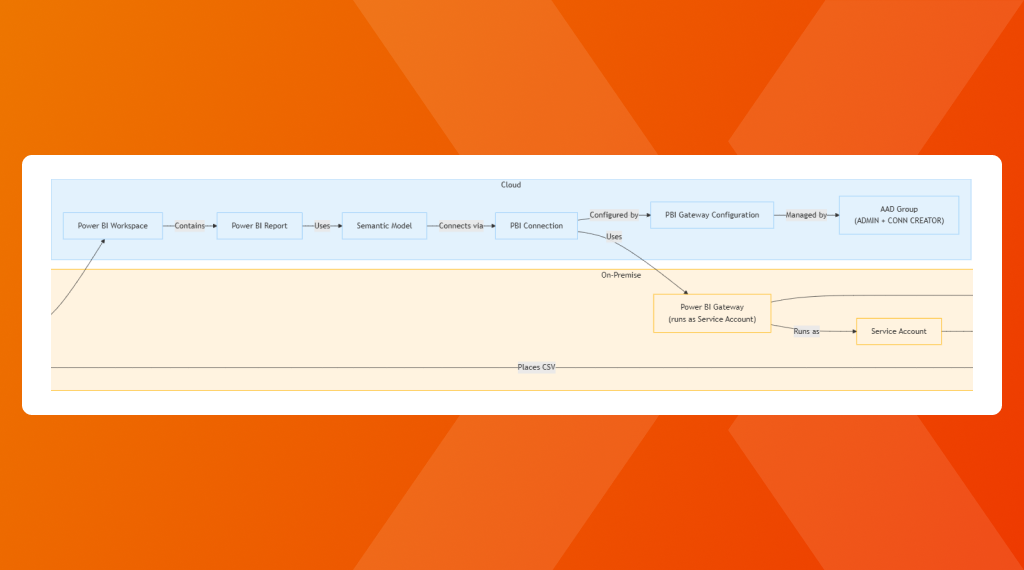Screen dimensions: 1024x570
Task: Select the Semantic Model node
Action: tap(384, 226)
